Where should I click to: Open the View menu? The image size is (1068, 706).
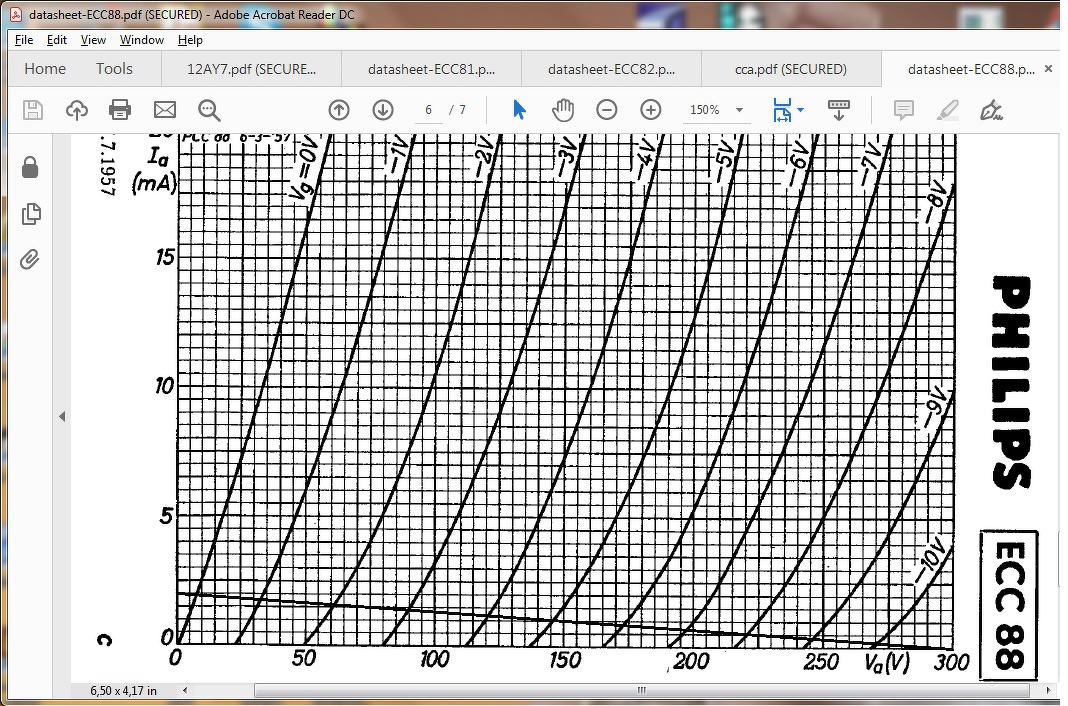point(93,40)
